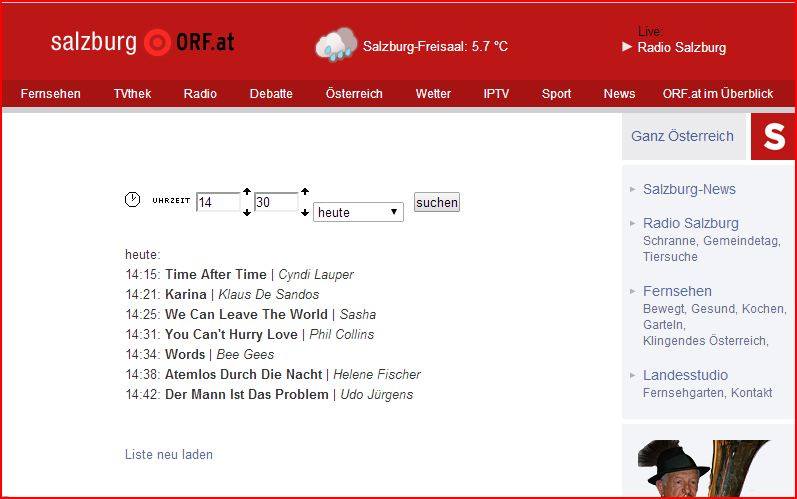Click the hour input field showing 14
Viewport: 797px width, 499px height.
[x=219, y=202]
